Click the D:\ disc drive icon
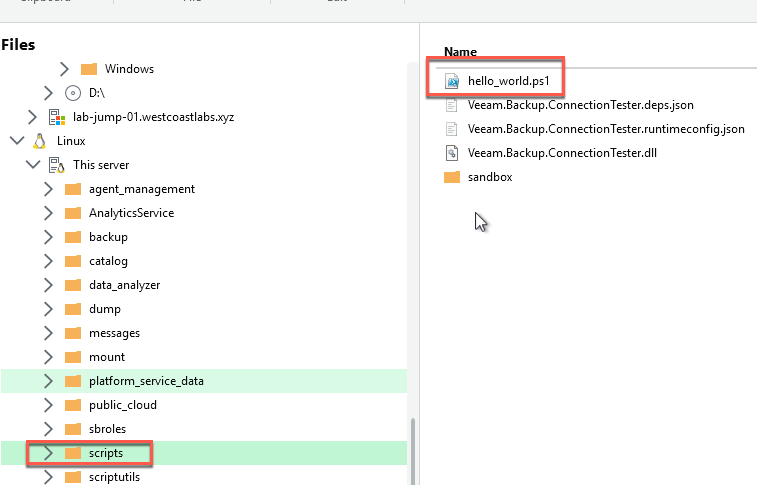757x485 pixels. [x=72, y=93]
